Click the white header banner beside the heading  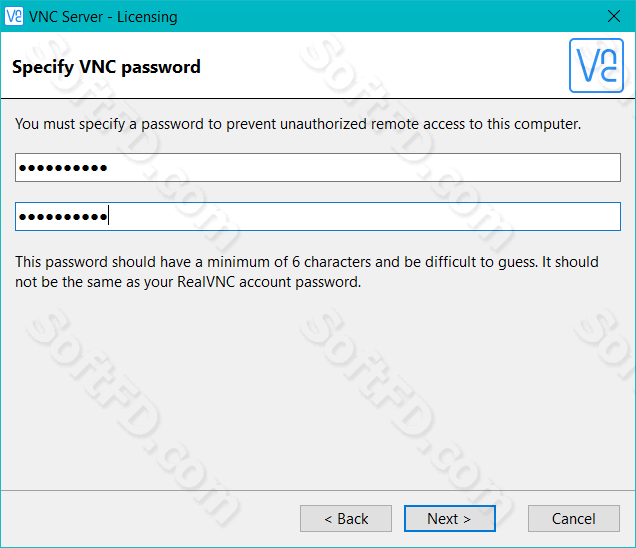click(381, 66)
